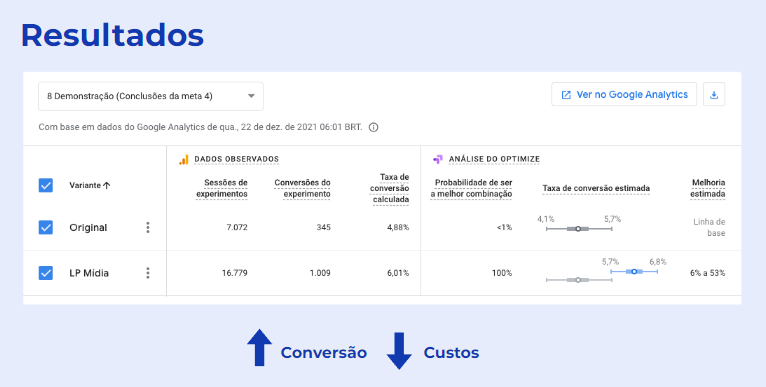Click the Original gray conversion range bar

pyautogui.click(x=579, y=229)
